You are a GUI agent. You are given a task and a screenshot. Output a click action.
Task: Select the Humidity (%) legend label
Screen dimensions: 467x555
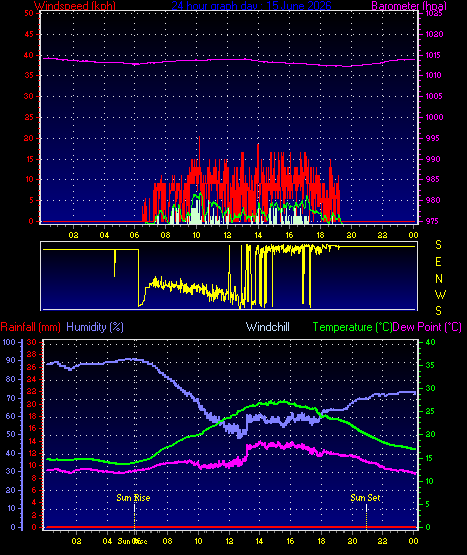(x=95, y=327)
